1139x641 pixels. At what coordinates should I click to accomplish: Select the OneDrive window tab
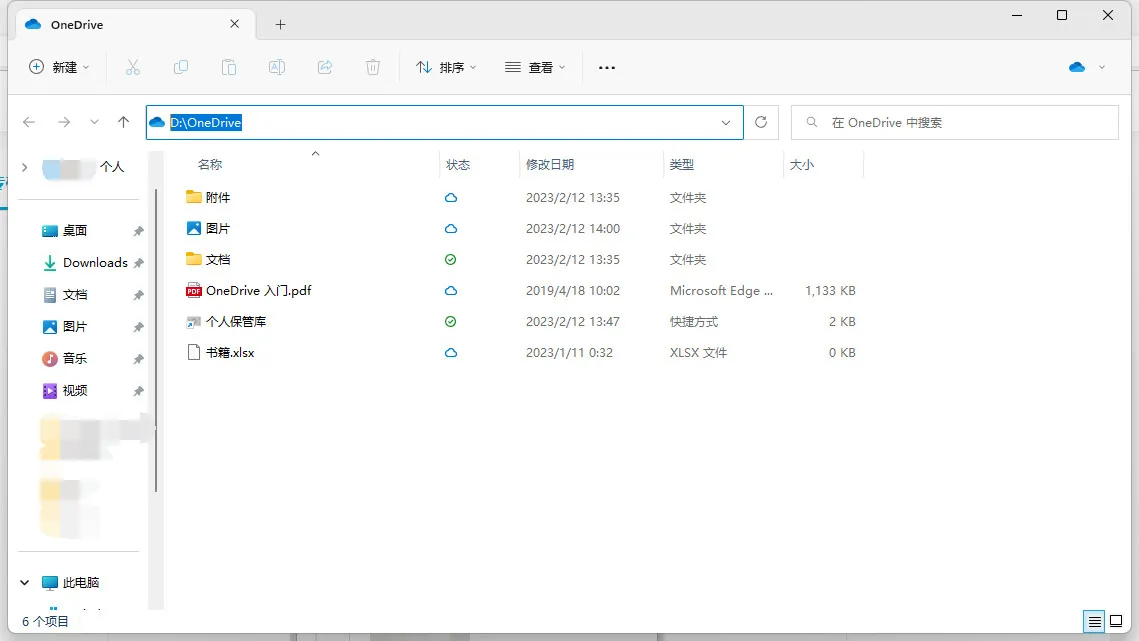click(x=135, y=25)
